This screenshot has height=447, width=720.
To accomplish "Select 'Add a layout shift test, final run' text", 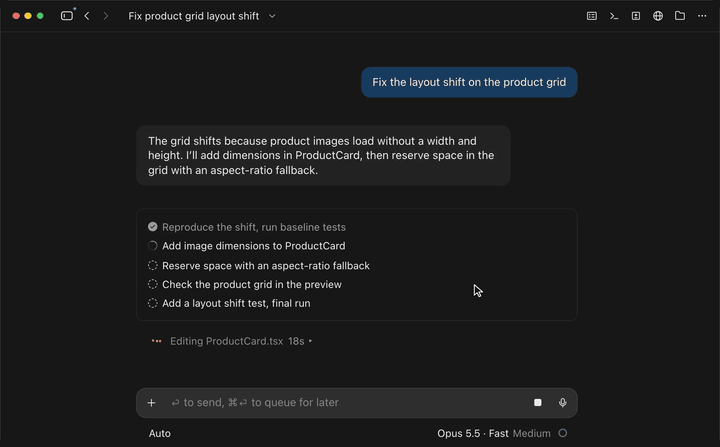I will coord(236,303).
